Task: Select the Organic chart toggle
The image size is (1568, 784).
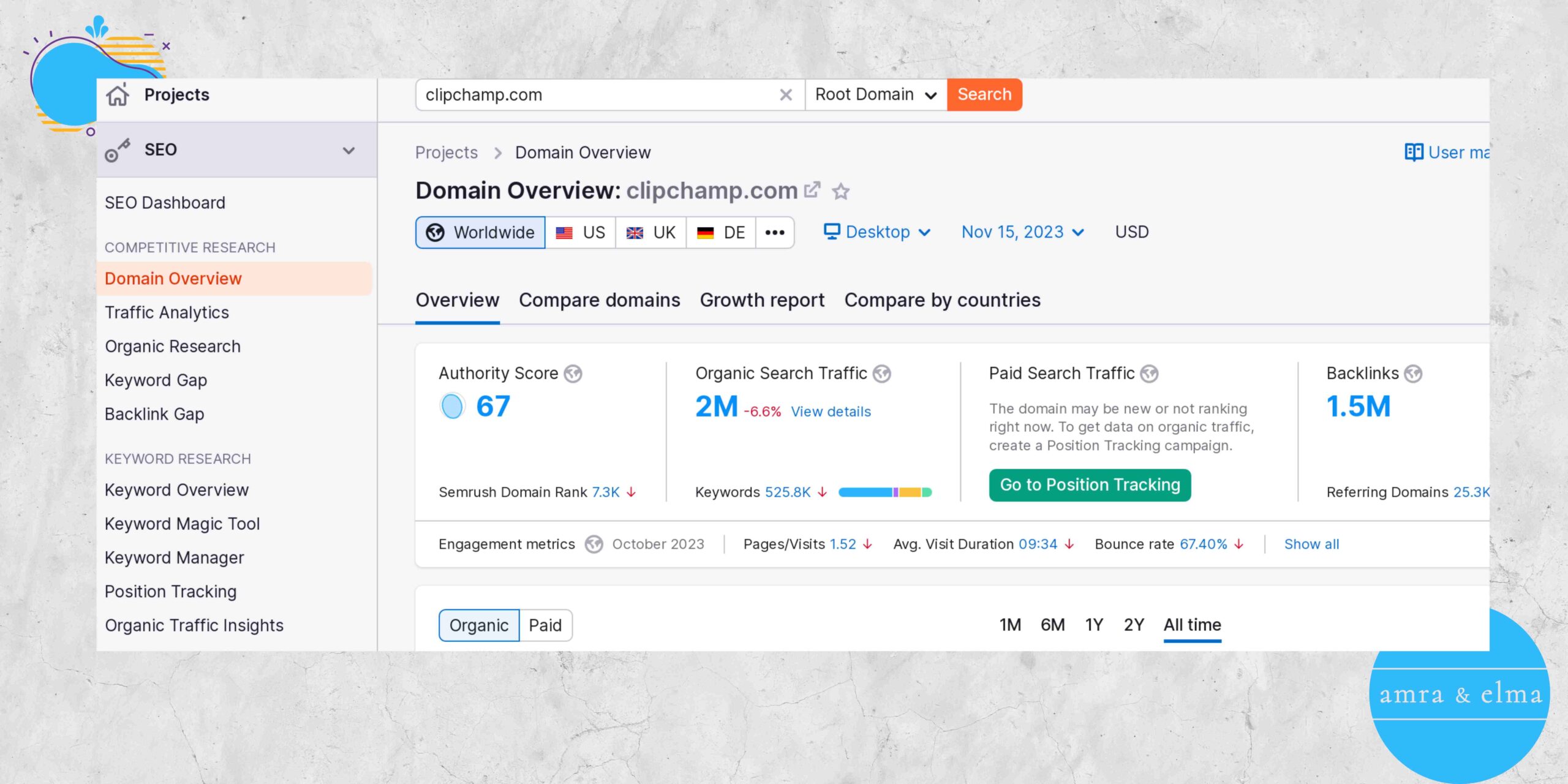Action: tap(479, 625)
